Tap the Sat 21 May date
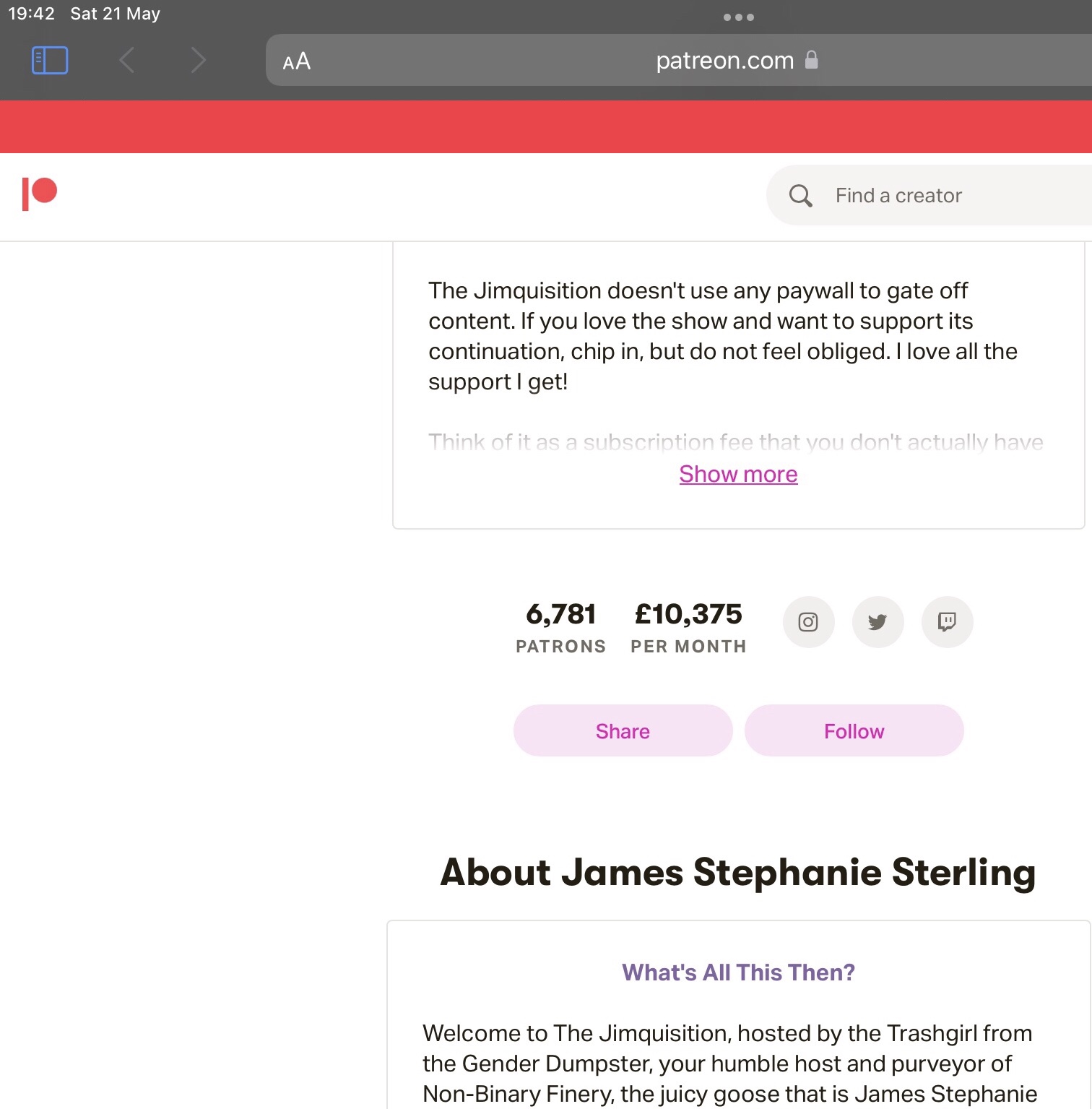Image resolution: width=1092 pixels, height=1109 pixels. click(x=116, y=14)
